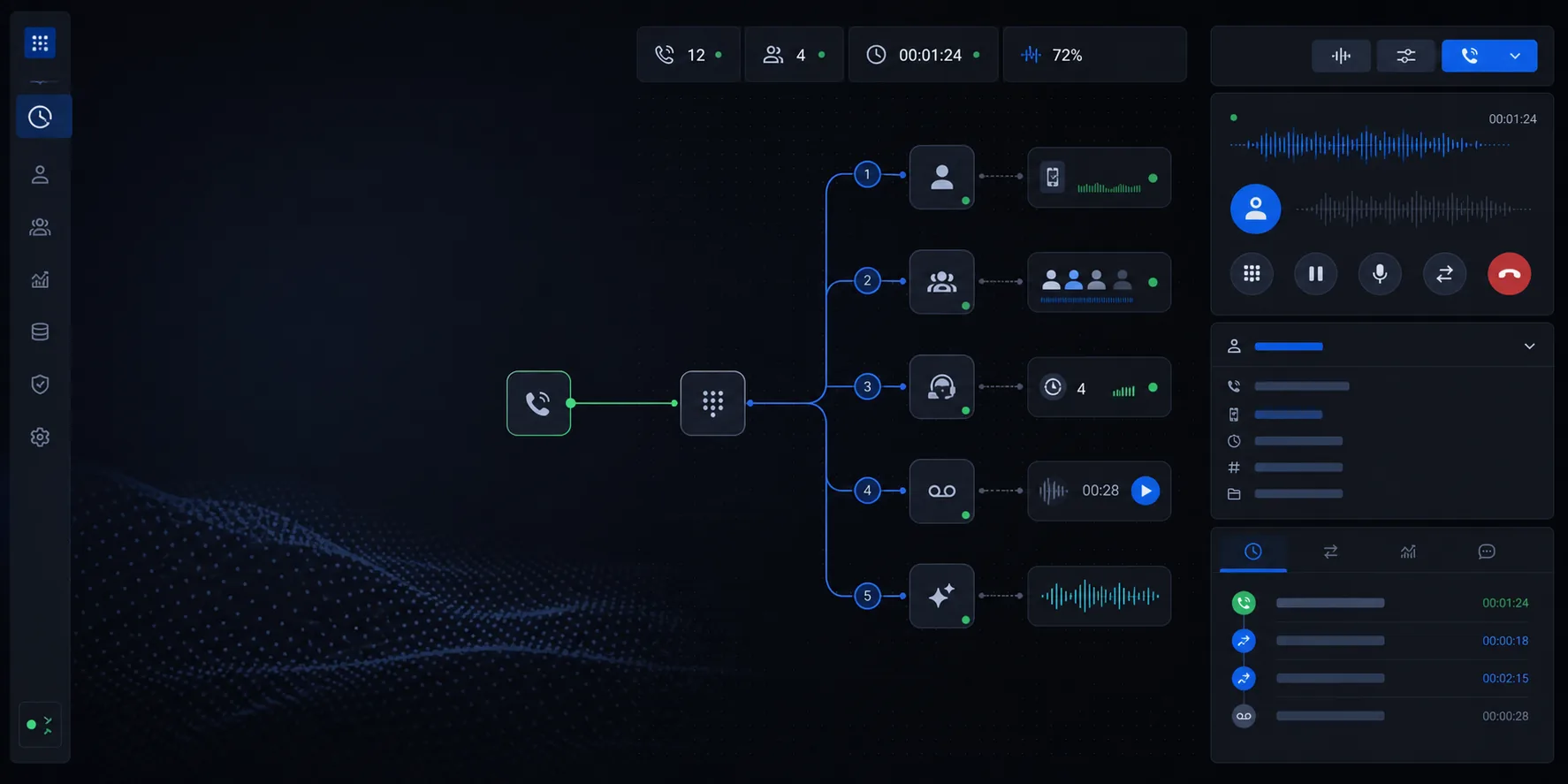Open the analytics chart sidebar icon

coord(40,280)
